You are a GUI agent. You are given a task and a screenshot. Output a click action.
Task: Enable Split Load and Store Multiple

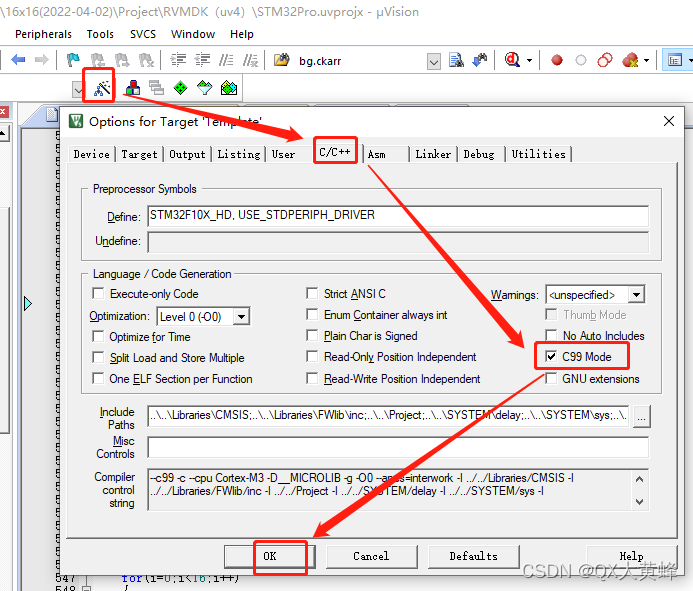(98, 357)
